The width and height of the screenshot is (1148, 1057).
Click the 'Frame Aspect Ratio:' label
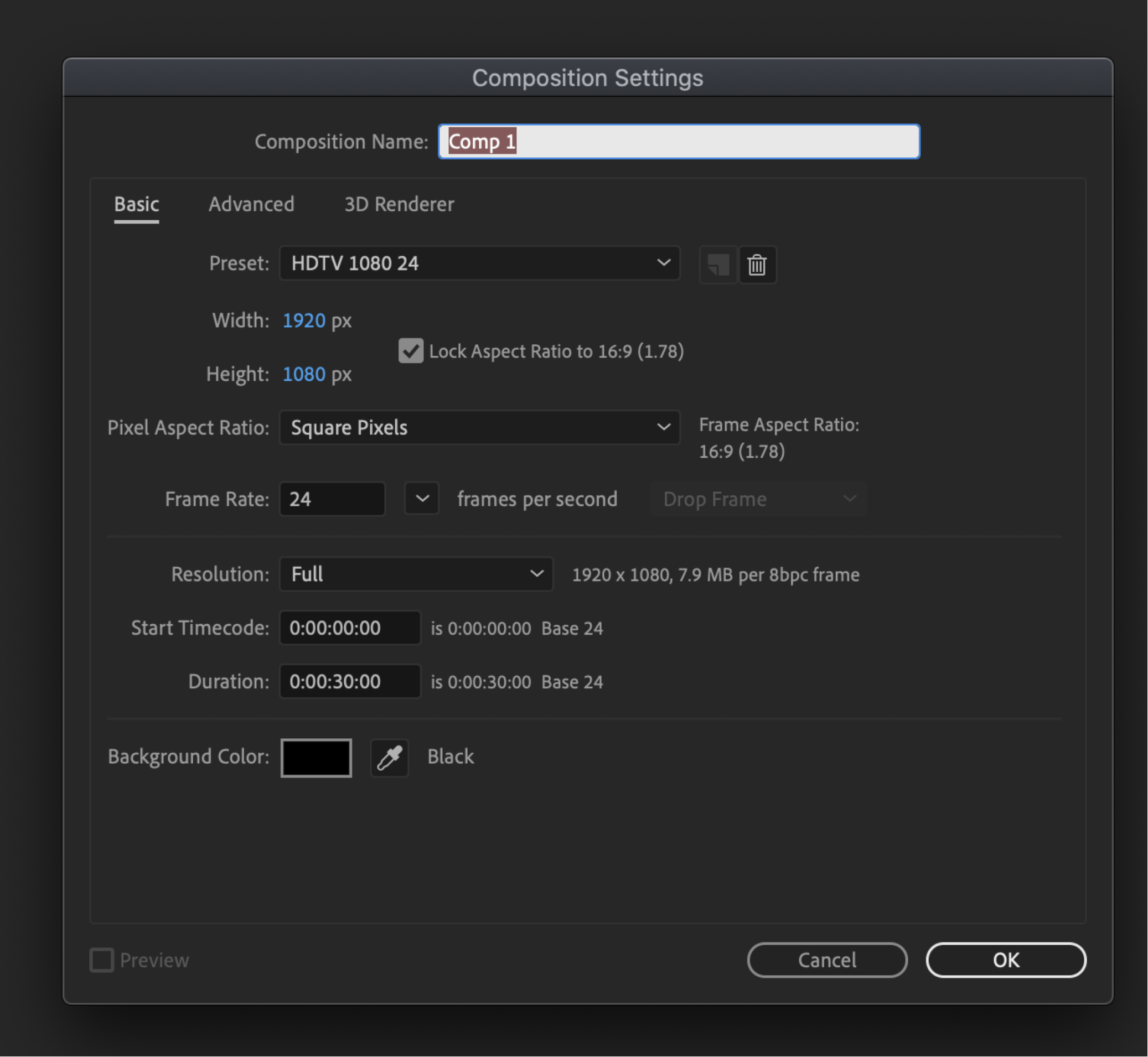pos(779,425)
